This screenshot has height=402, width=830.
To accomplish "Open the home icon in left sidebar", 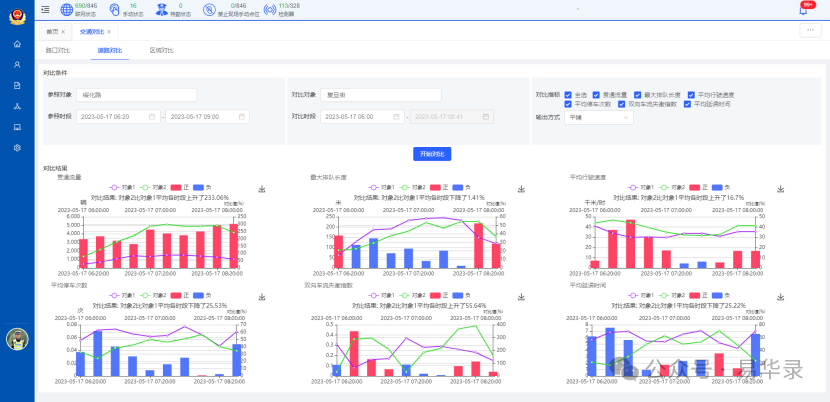I will (17, 45).
